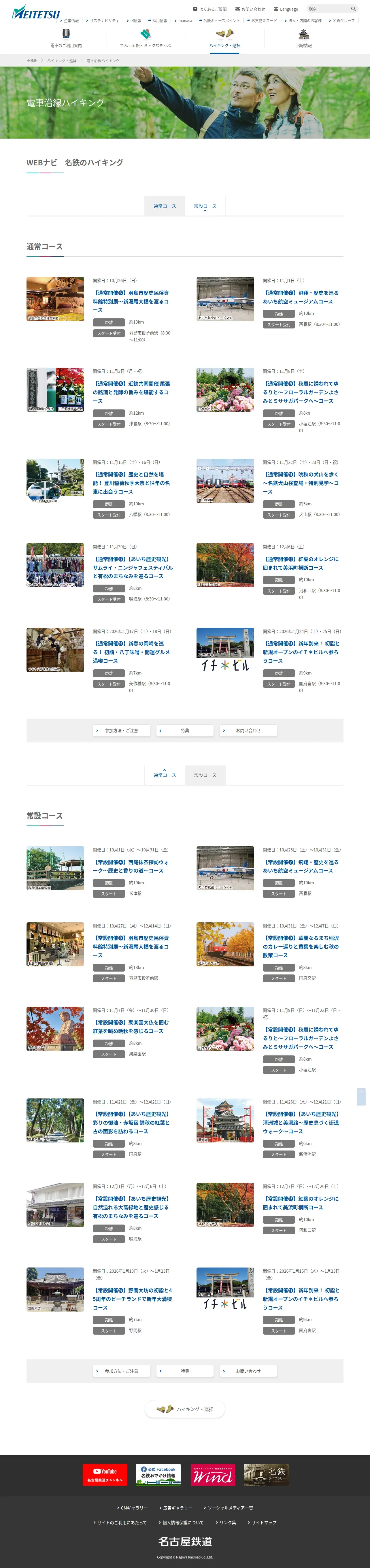Open 法人・店舗のお客様 link
The image size is (370, 1568).
click(x=303, y=21)
